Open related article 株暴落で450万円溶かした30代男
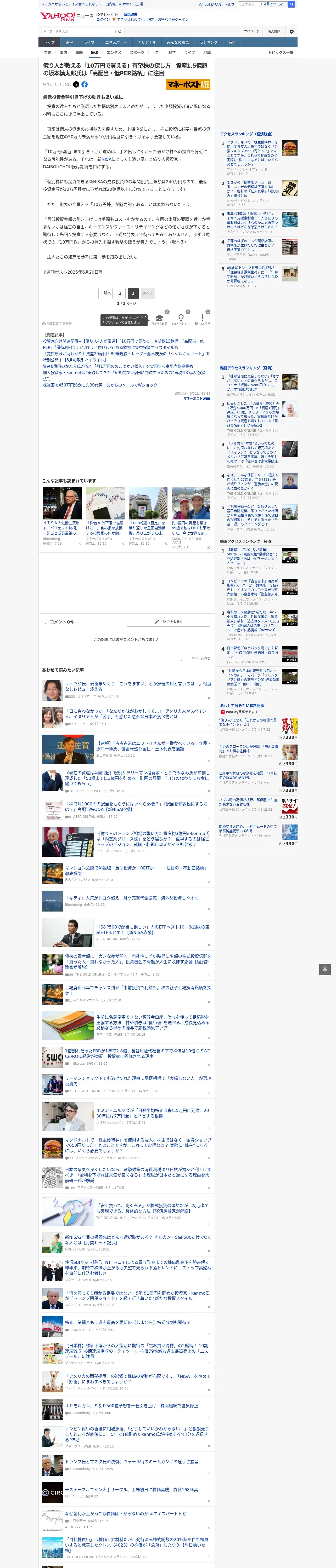The width and height of the screenshot is (336, 1568). [x=100, y=385]
